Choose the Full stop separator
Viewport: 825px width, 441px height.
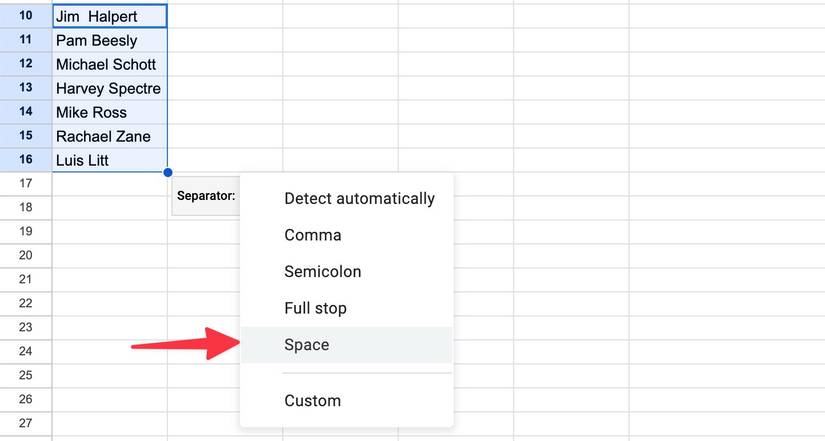click(315, 309)
